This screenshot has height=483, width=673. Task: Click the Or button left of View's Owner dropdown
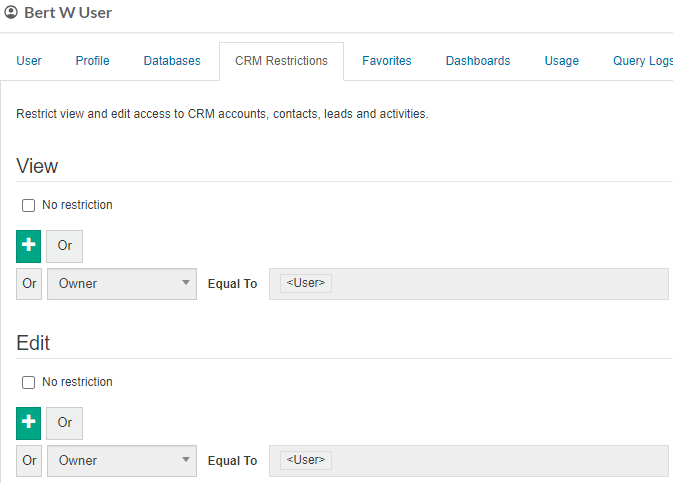click(x=29, y=284)
